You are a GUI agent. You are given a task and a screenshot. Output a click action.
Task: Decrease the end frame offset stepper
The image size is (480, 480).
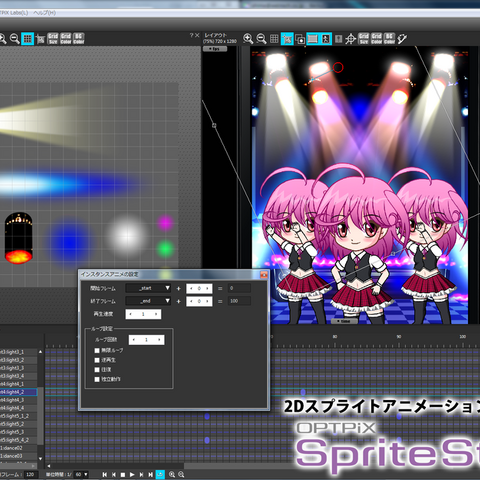click(x=191, y=301)
